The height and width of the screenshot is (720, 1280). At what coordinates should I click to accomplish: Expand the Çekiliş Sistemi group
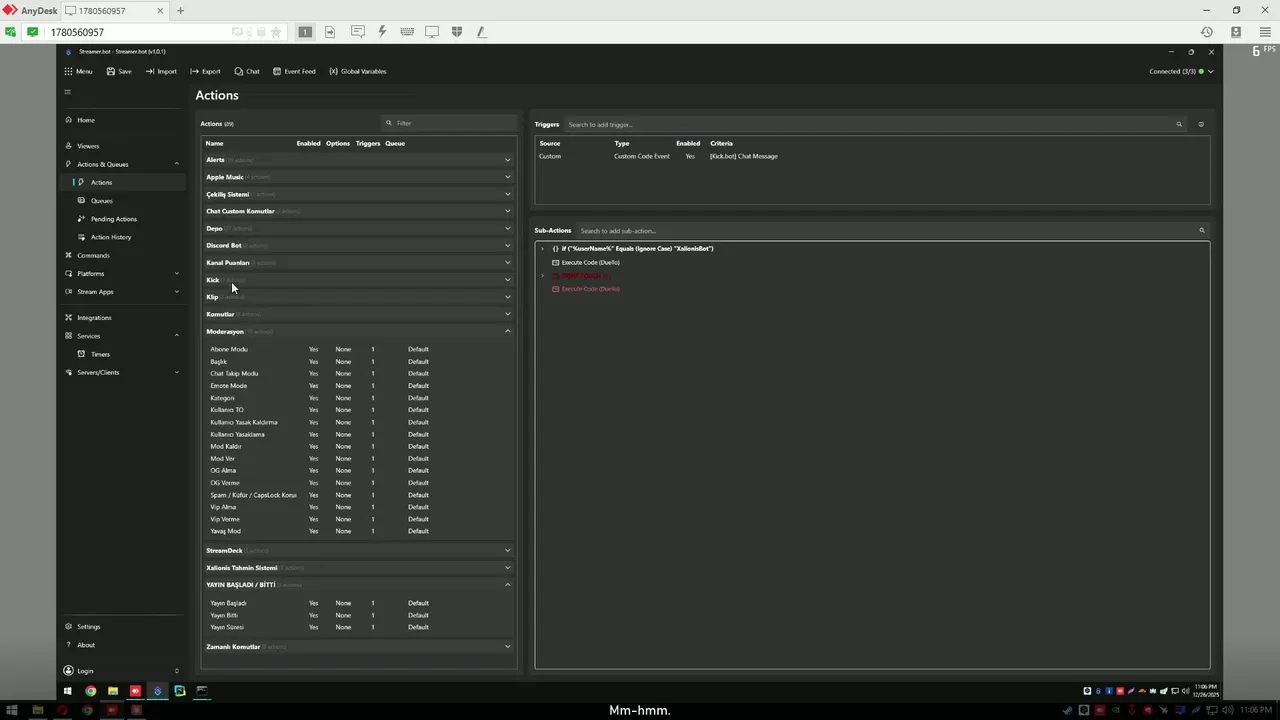click(508, 194)
